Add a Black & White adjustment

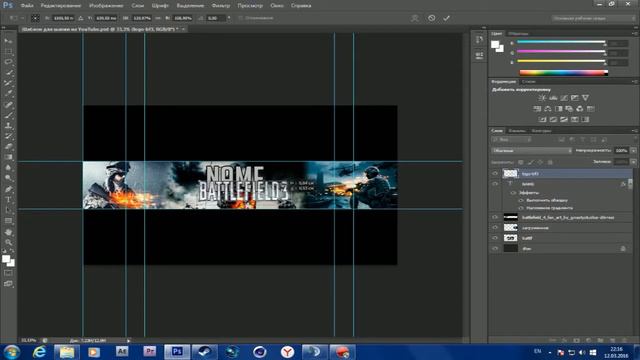[x=558, y=109]
